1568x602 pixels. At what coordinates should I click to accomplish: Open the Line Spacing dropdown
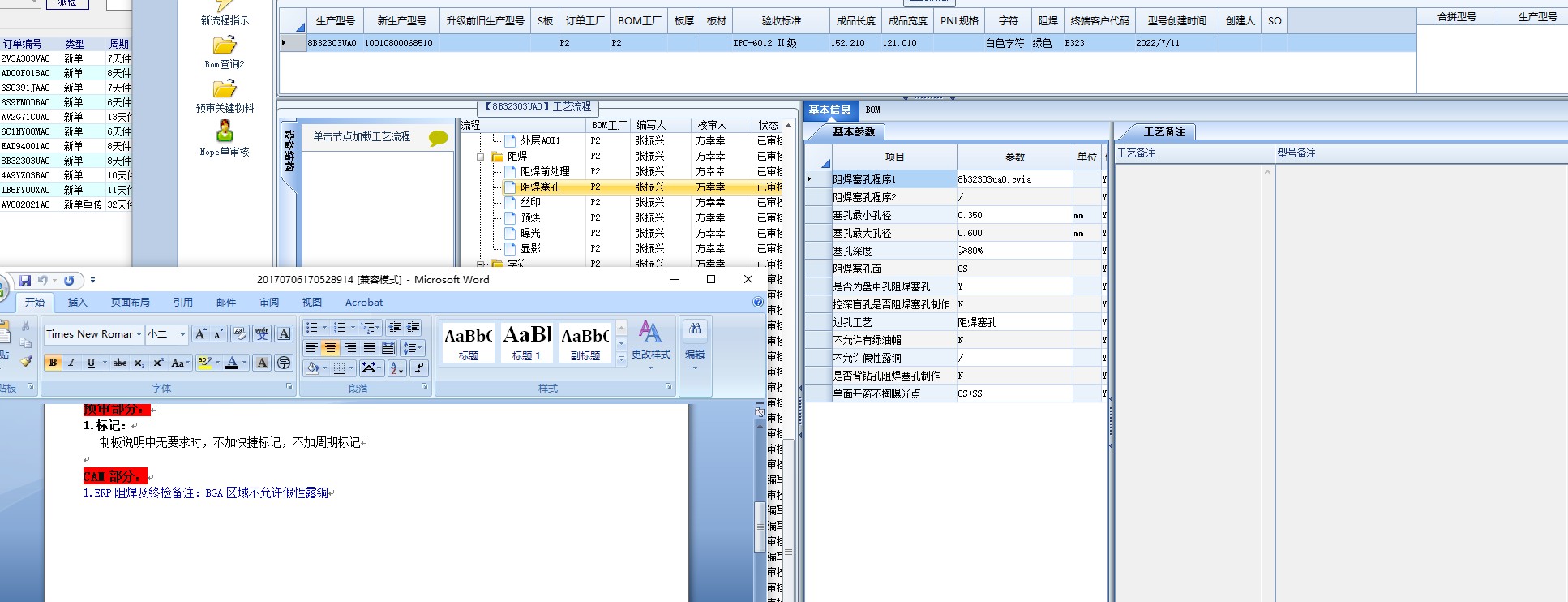coord(413,348)
